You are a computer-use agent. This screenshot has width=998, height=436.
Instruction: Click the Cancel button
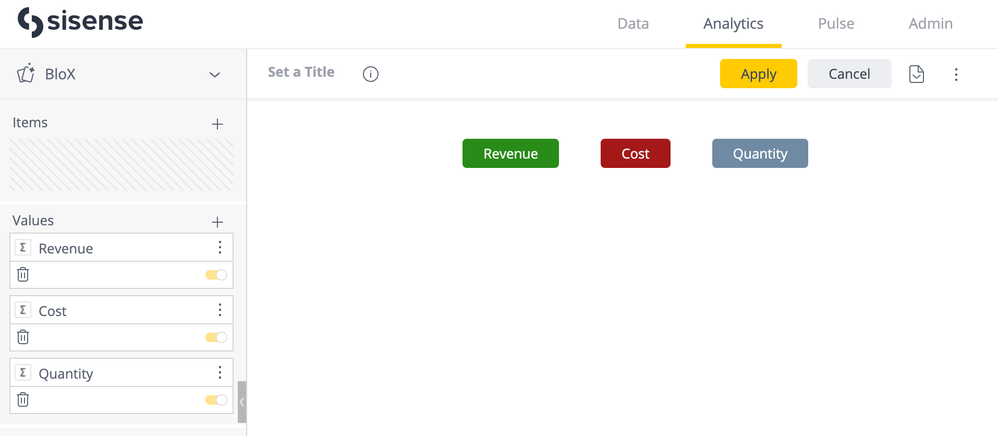(x=849, y=74)
